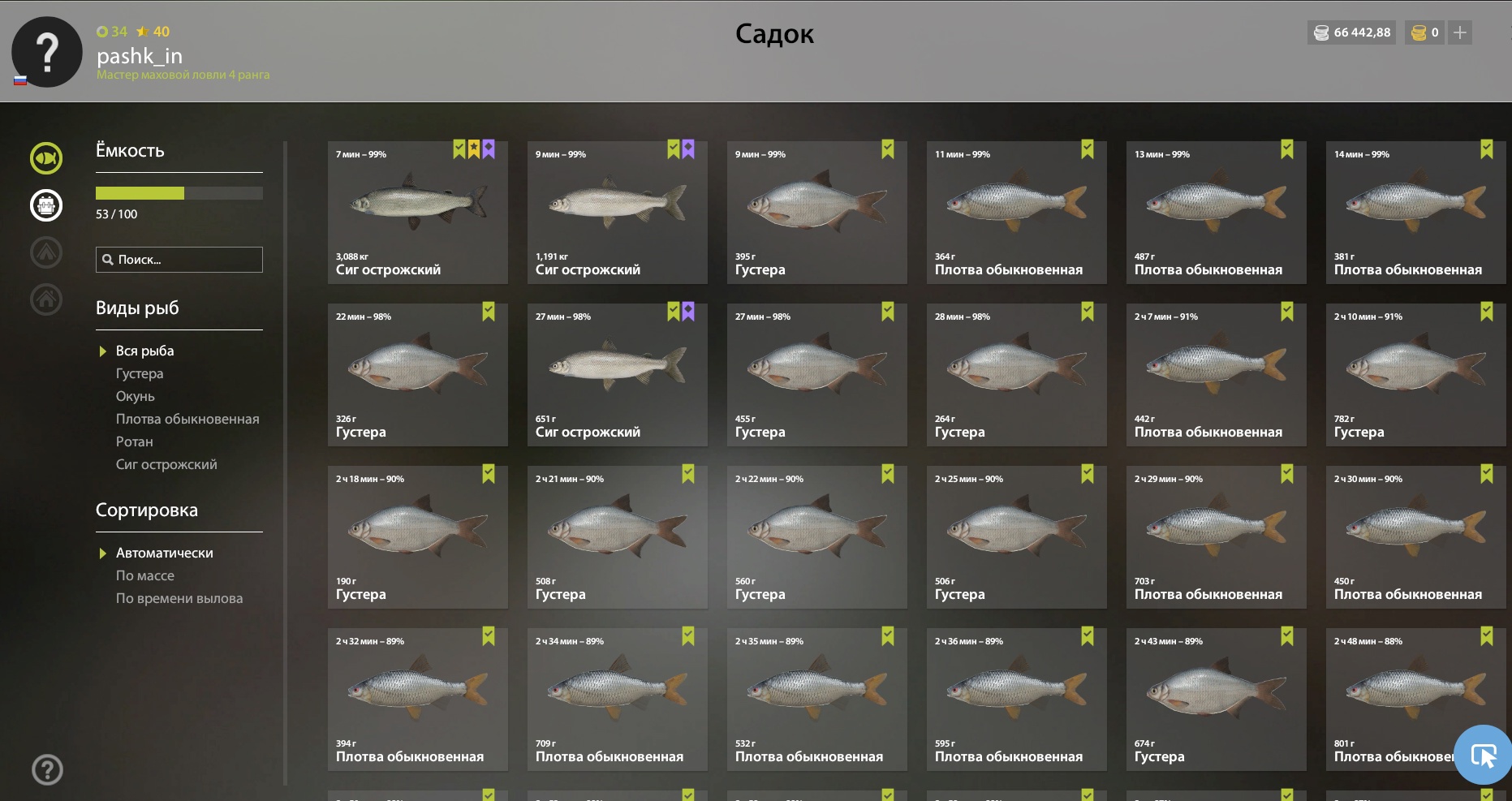This screenshot has height=801, width=1512.
Task: Show Вся рыба filter
Action: pyautogui.click(x=145, y=351)
